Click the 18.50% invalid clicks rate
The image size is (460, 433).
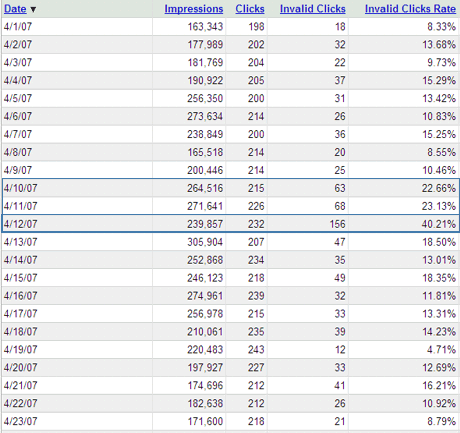point(439,242)
